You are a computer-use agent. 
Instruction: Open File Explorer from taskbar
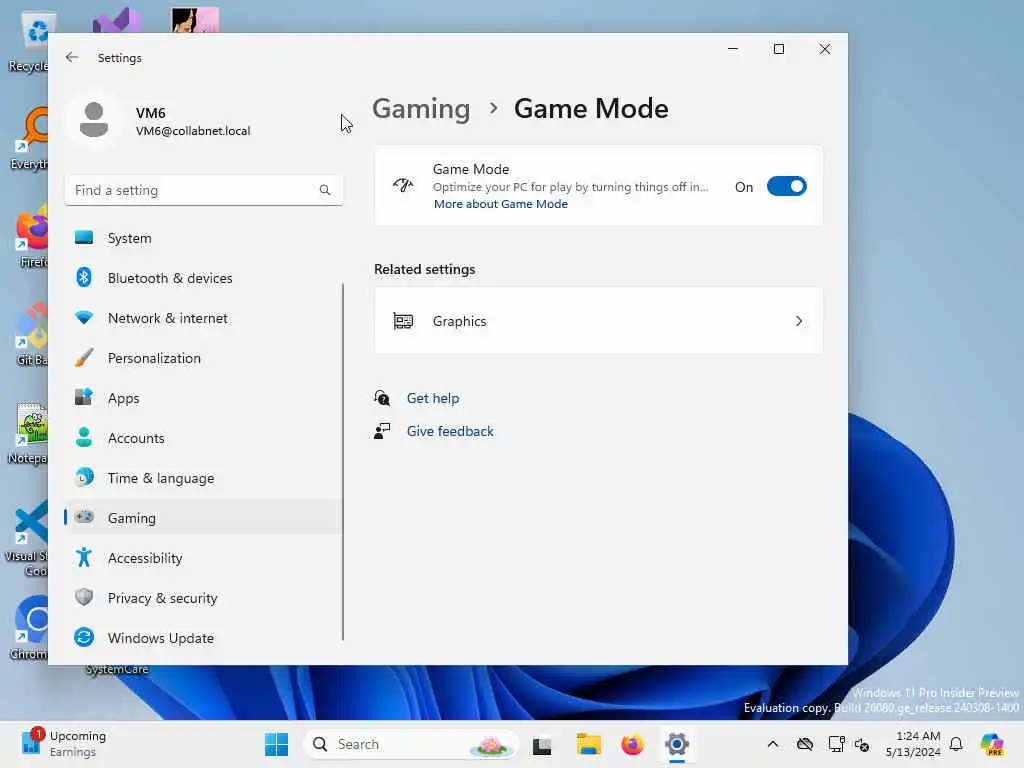click(588, 744)
